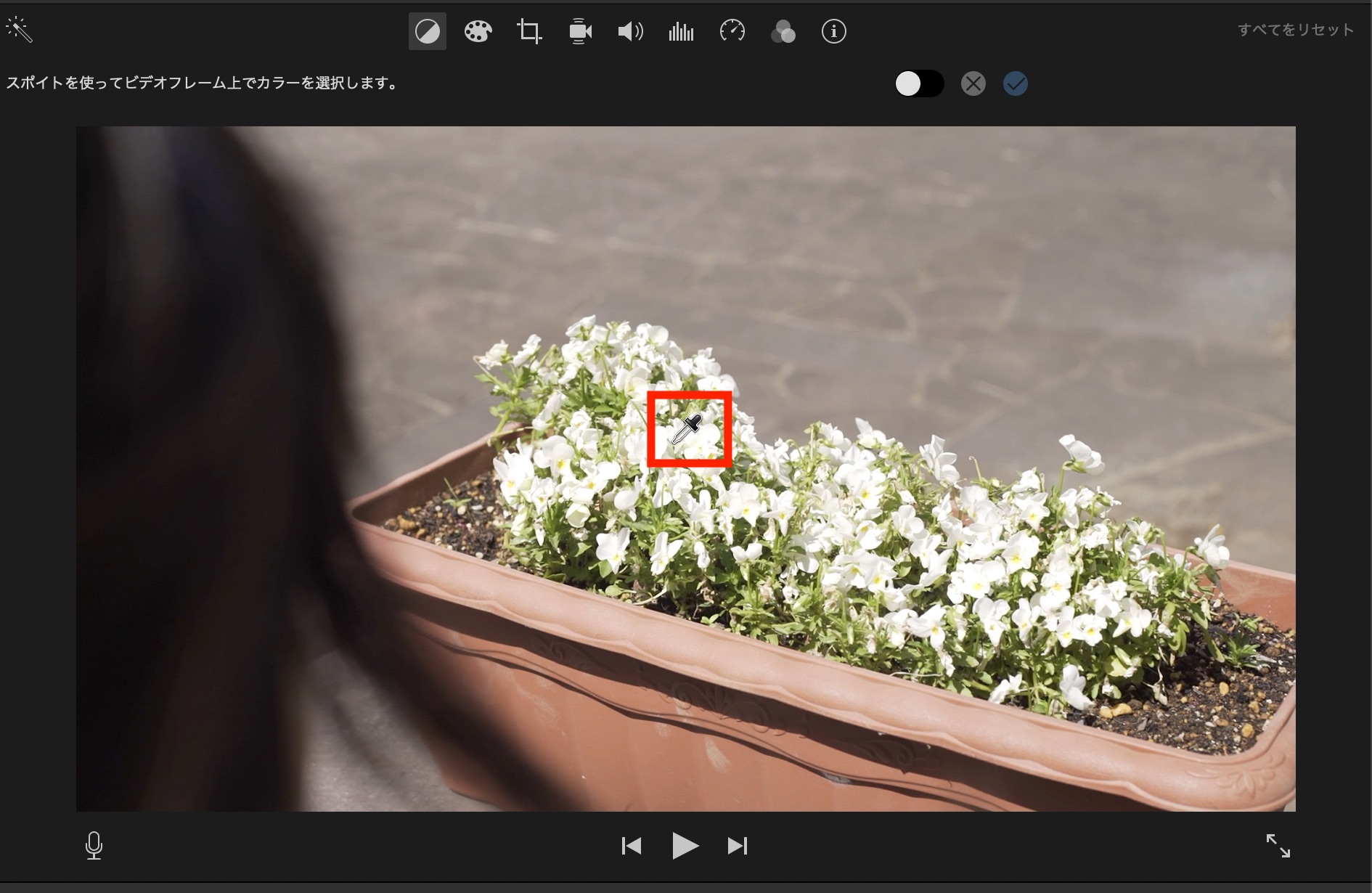
Task: Enter fullscreen playback with expand arrows
Action: click(1278, 846)
